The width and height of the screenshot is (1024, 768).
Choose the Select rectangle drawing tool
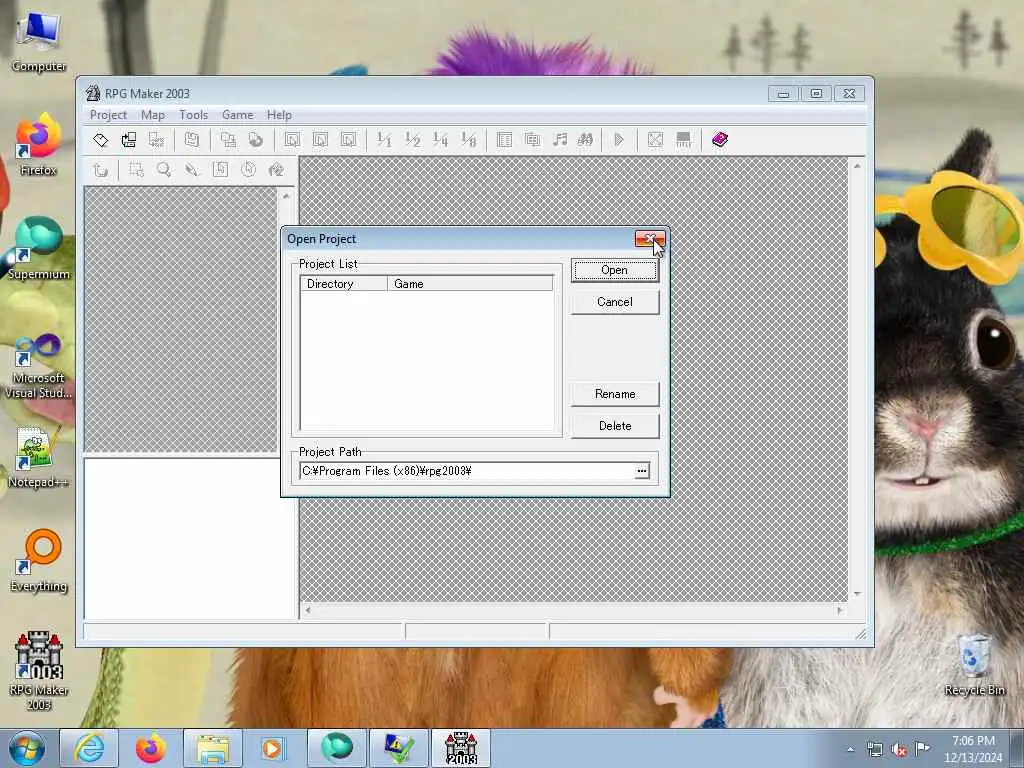tap(136, 170)
